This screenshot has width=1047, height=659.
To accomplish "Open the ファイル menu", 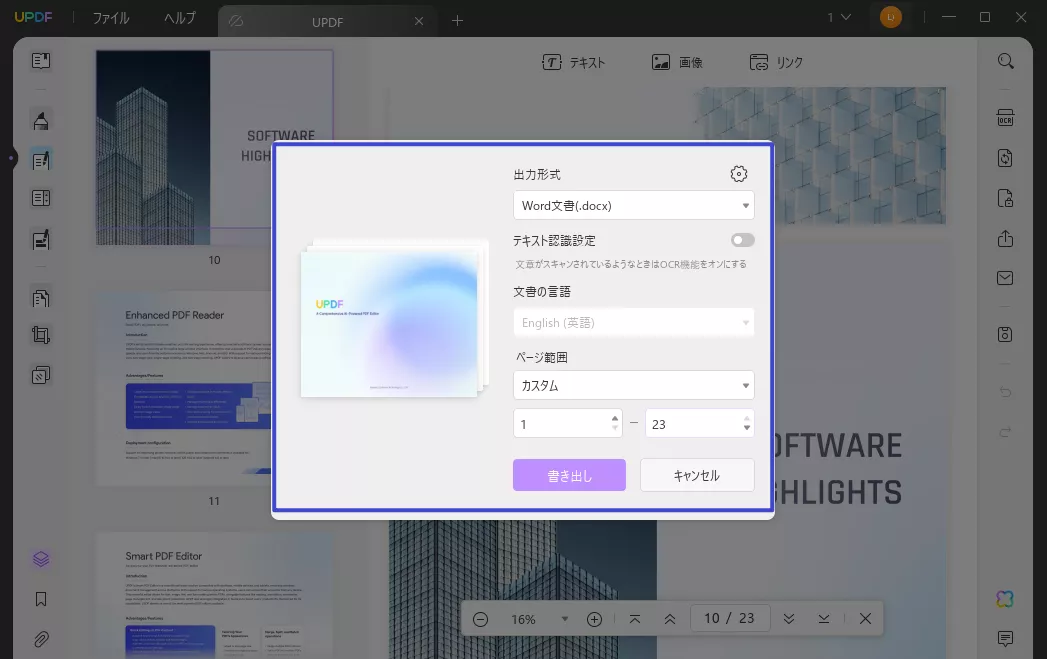I will pos(111,18).
